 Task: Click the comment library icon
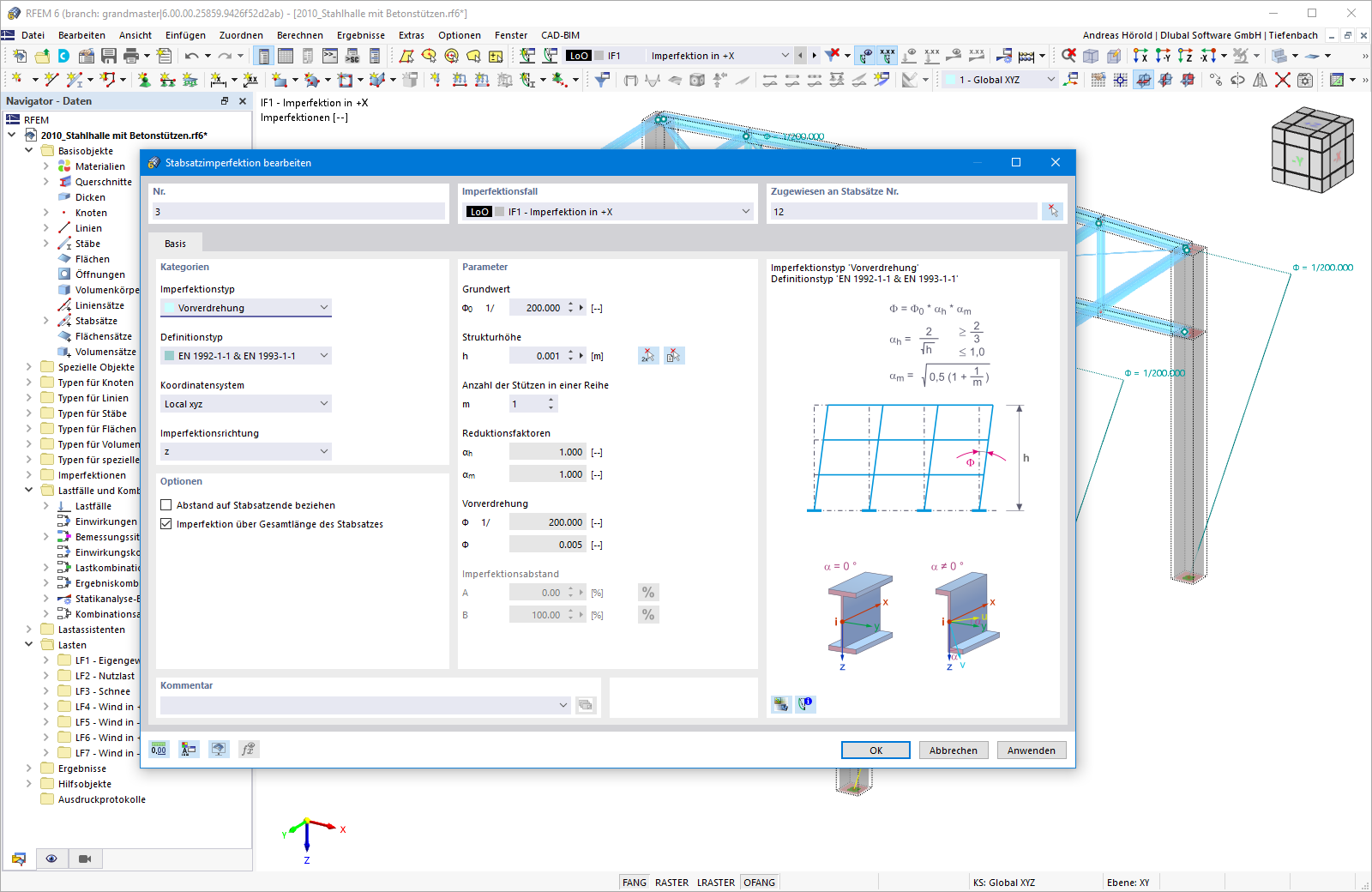tap(586, 705)
